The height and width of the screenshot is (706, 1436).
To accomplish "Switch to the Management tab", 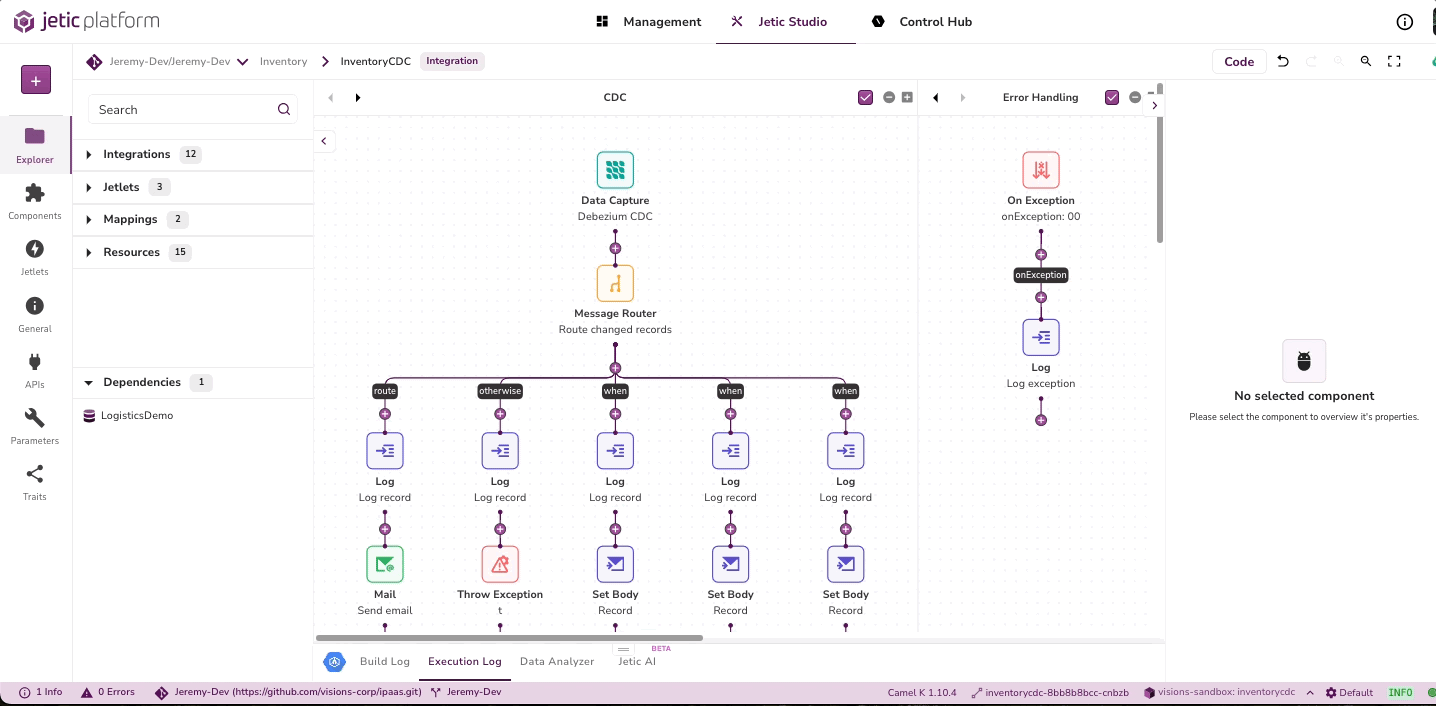I will [648, 22].
